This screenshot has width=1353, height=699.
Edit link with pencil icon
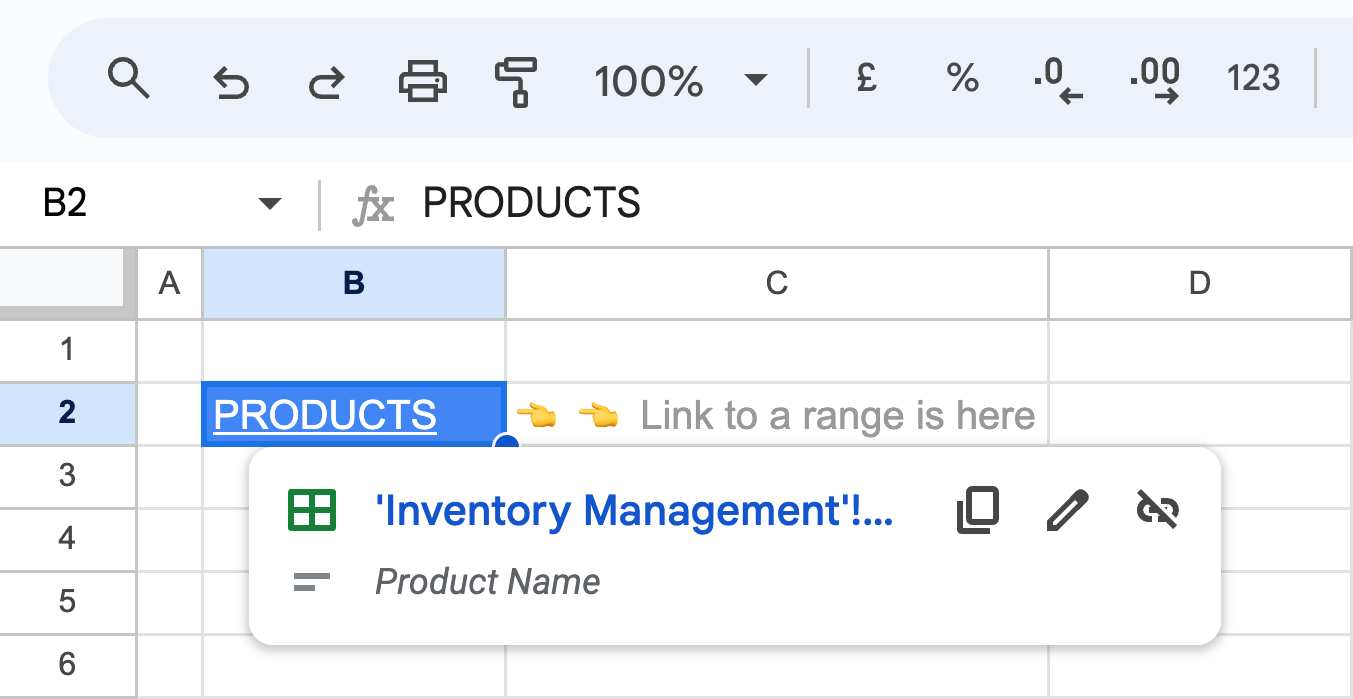[1067, 511]
